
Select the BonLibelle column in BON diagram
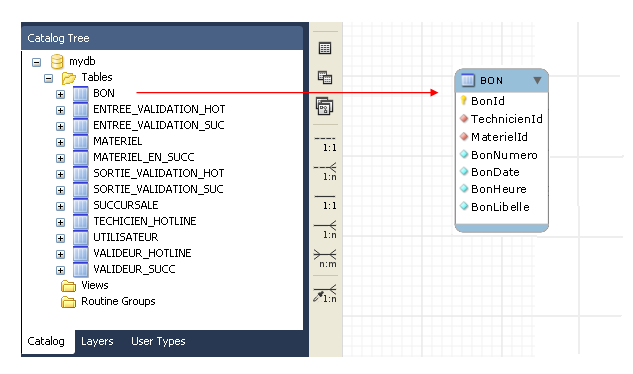tap(501, 207)
